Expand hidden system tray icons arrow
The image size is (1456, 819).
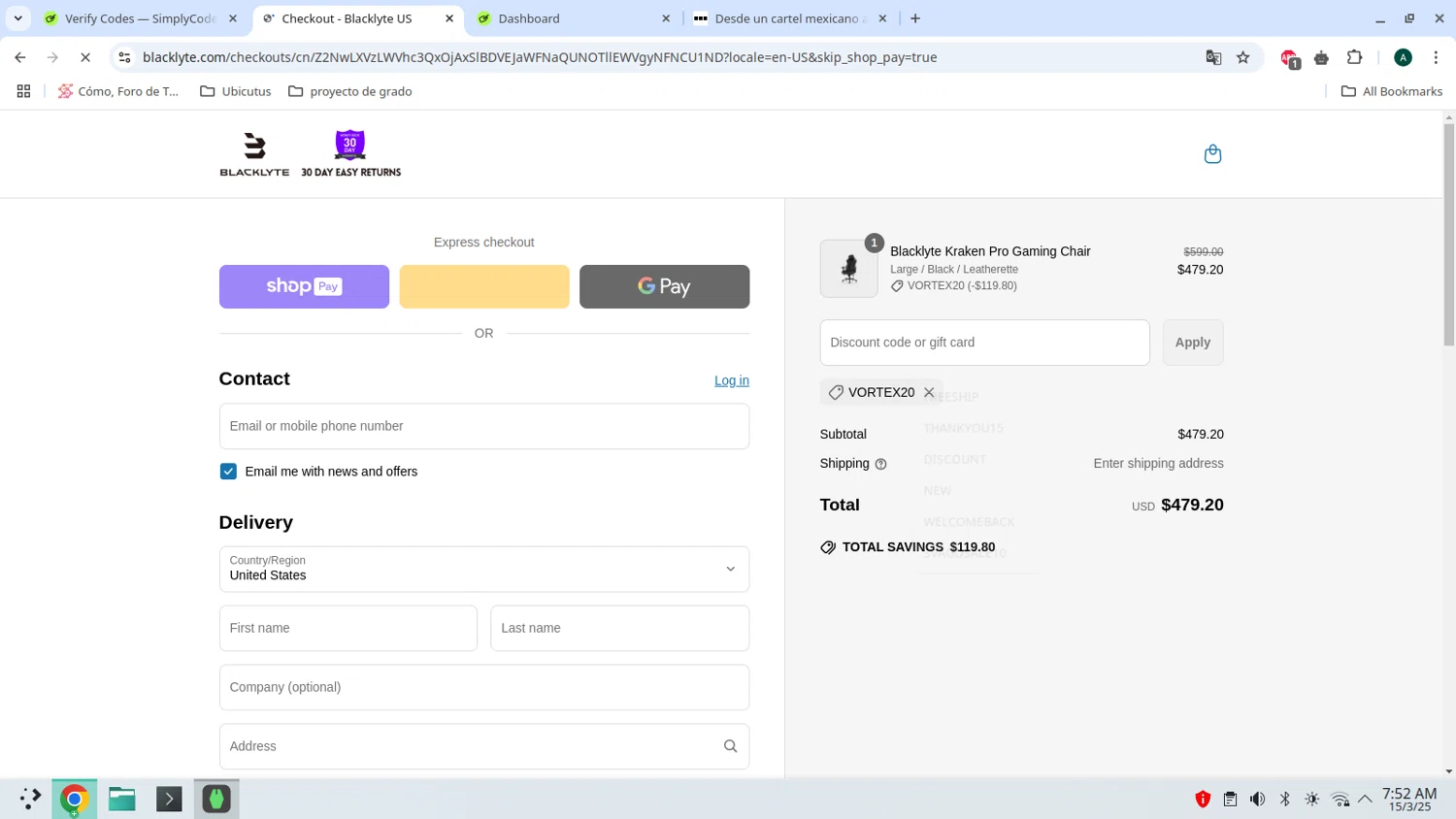coord(1365,800)
